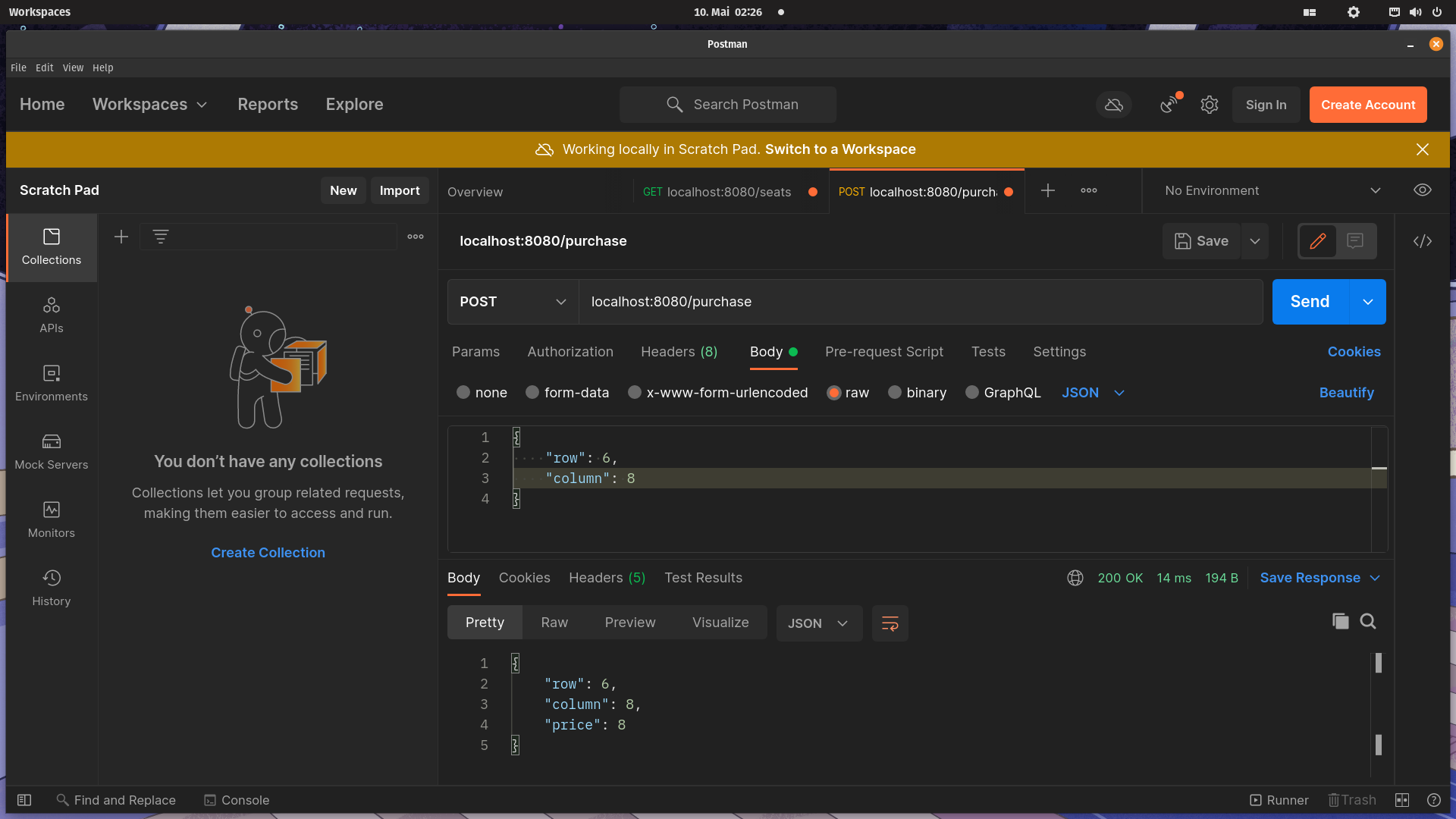Choose the none body option
1456x819 pixels.
463,393
